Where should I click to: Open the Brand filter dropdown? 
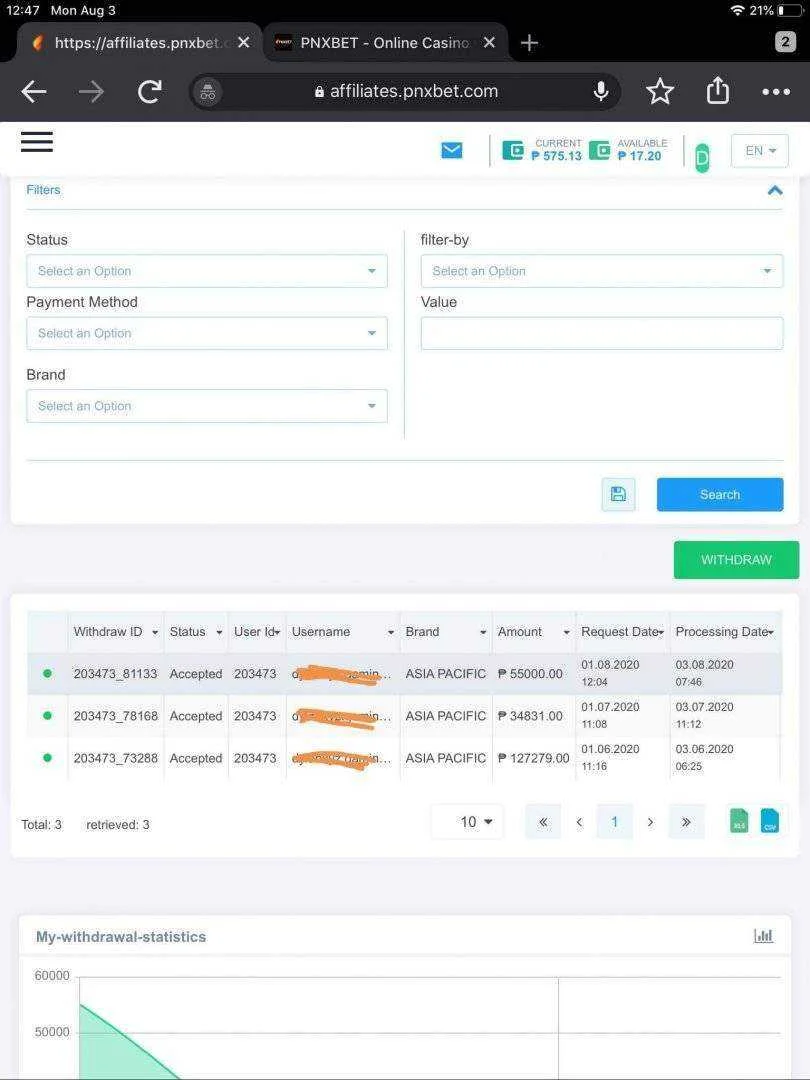coord(207,406)
